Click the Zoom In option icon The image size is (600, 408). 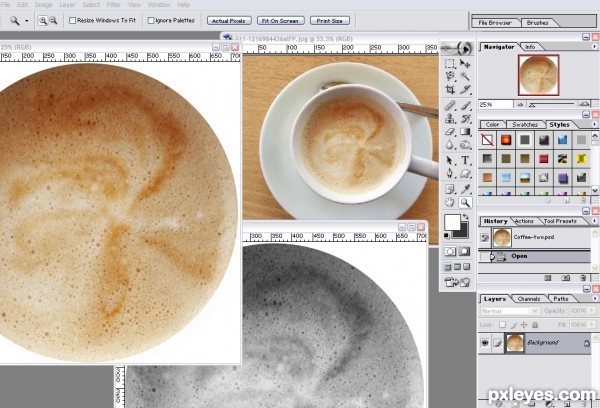[x=42, y=21]
